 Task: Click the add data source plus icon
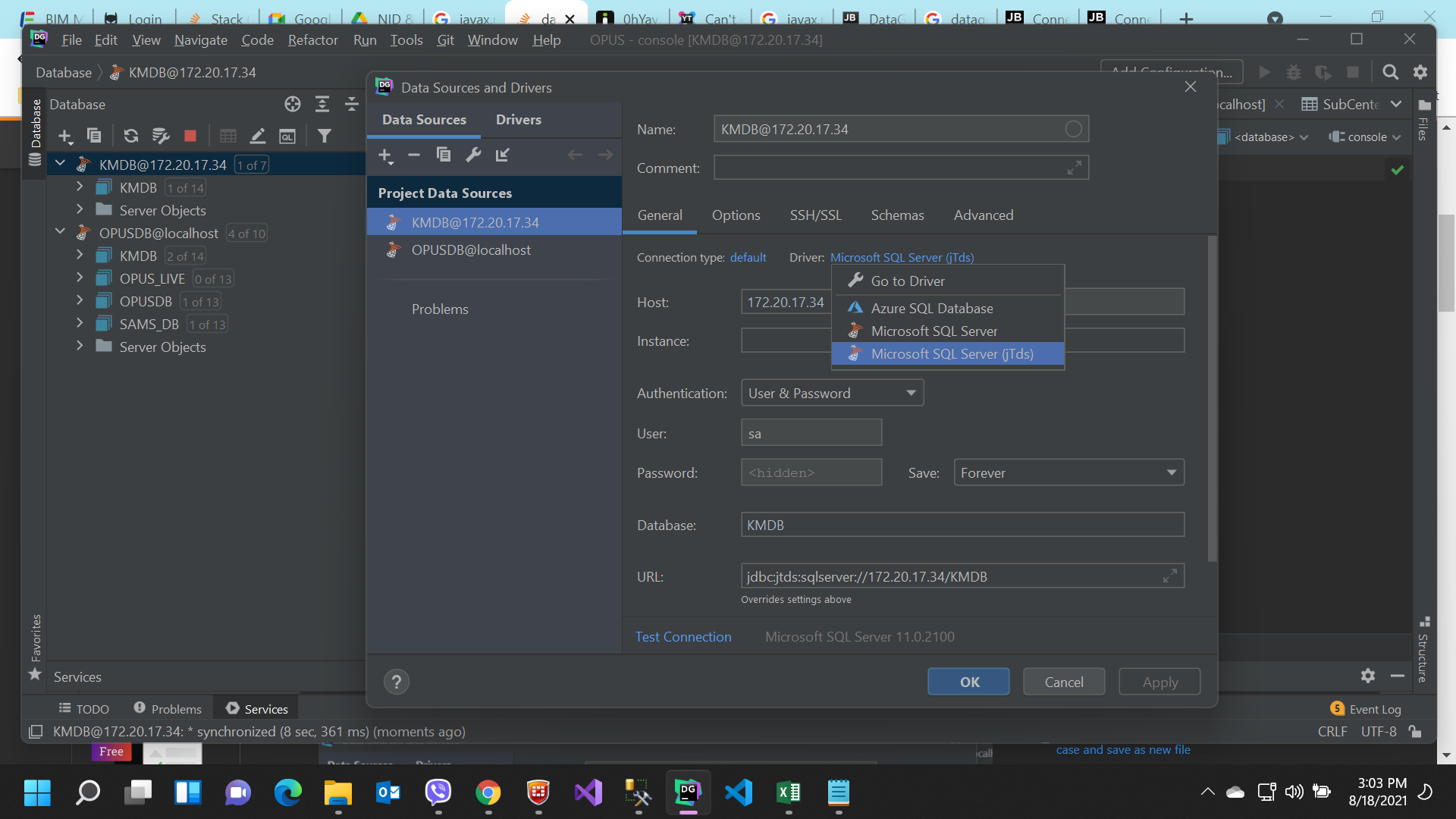pyautogui.click(x=385, y=155)
